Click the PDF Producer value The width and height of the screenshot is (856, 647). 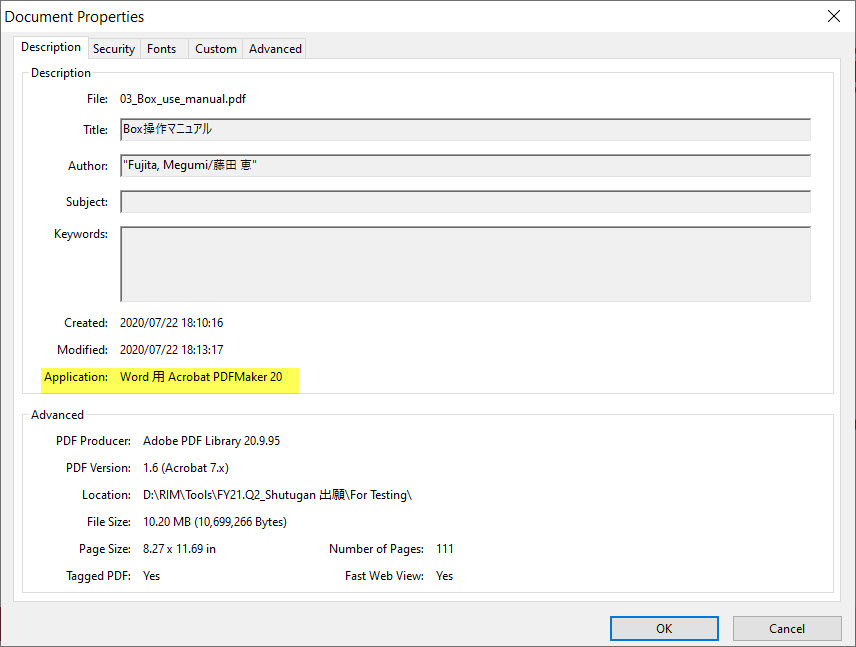[211, 441]
